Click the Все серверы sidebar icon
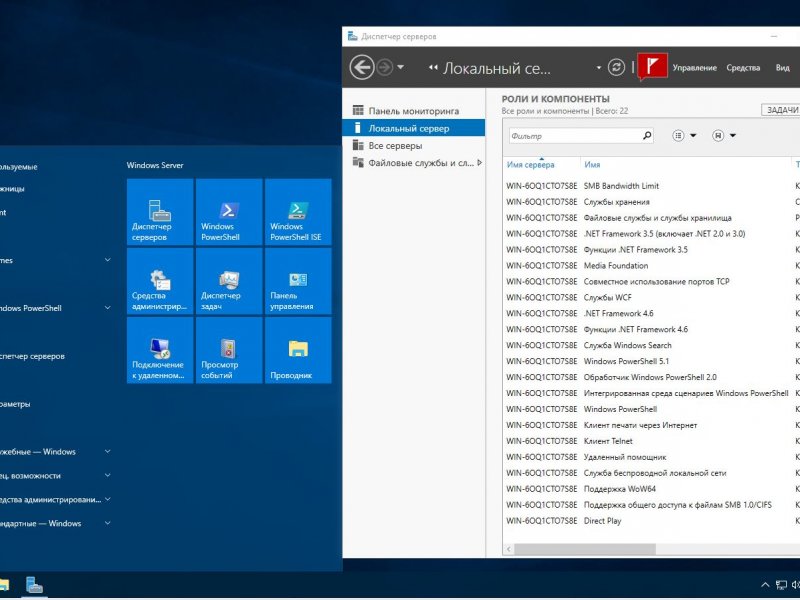The width and height of the screenshot is (800, 600). [358, 145]
